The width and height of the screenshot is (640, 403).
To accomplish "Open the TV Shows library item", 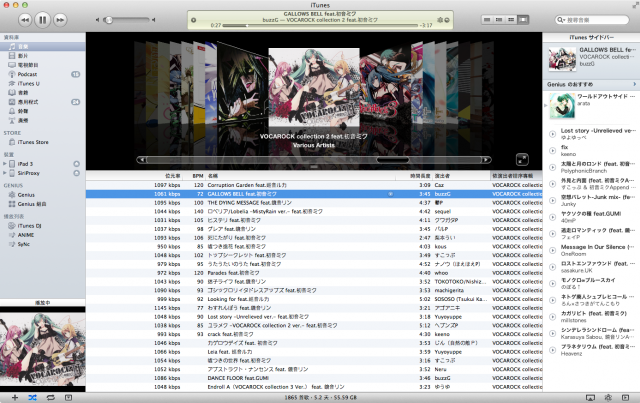I will (x=42, y=65).
